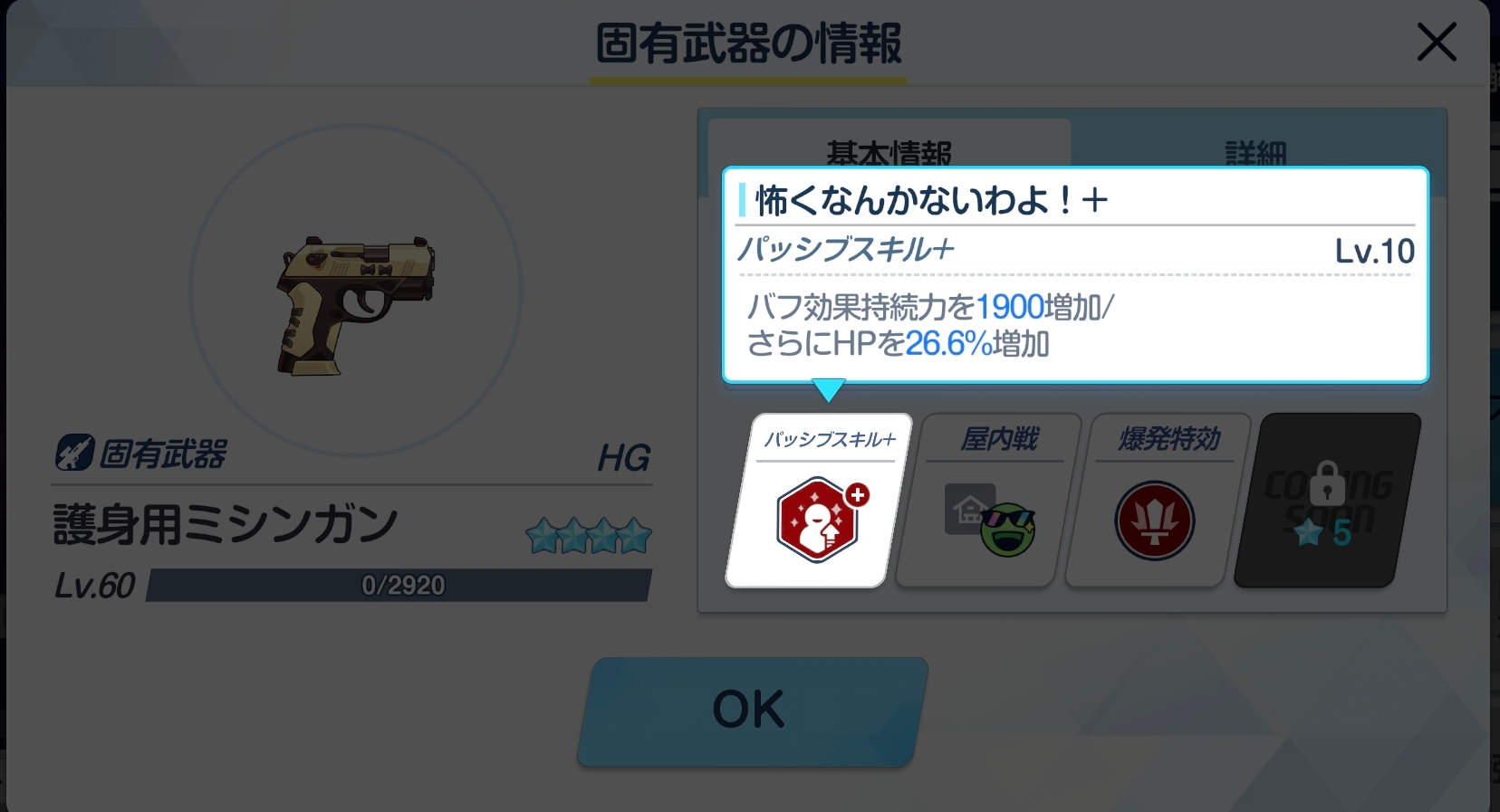Viewport: 1500px width, 812px height.
Task: Choose the 屋内戦 bonus card
Action: coord(988,501)
